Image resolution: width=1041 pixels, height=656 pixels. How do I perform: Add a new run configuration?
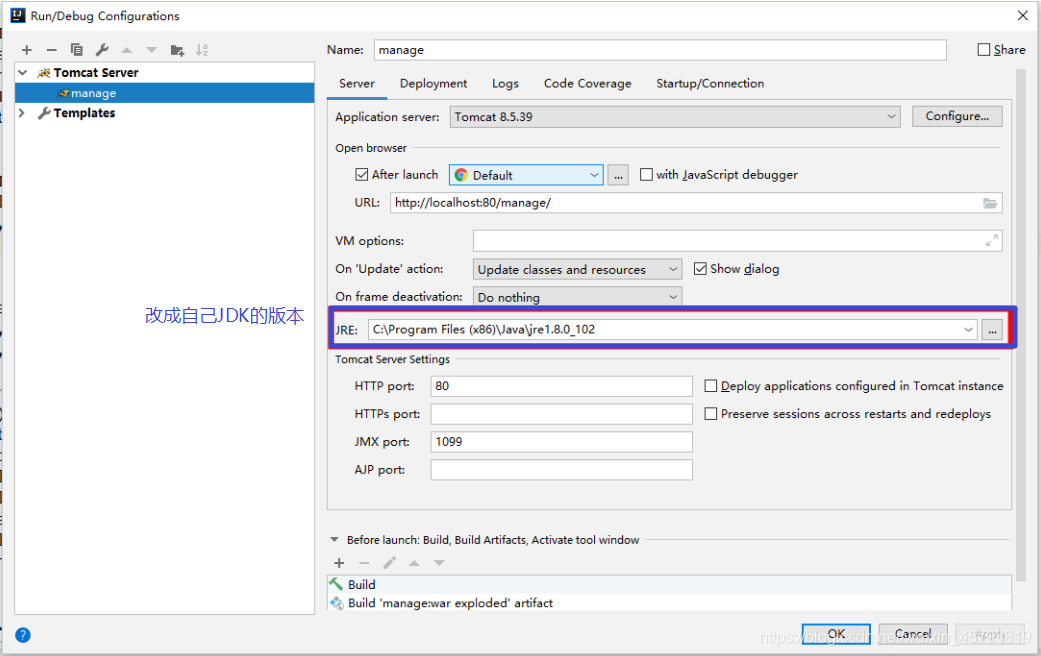[x=26, y=49]
